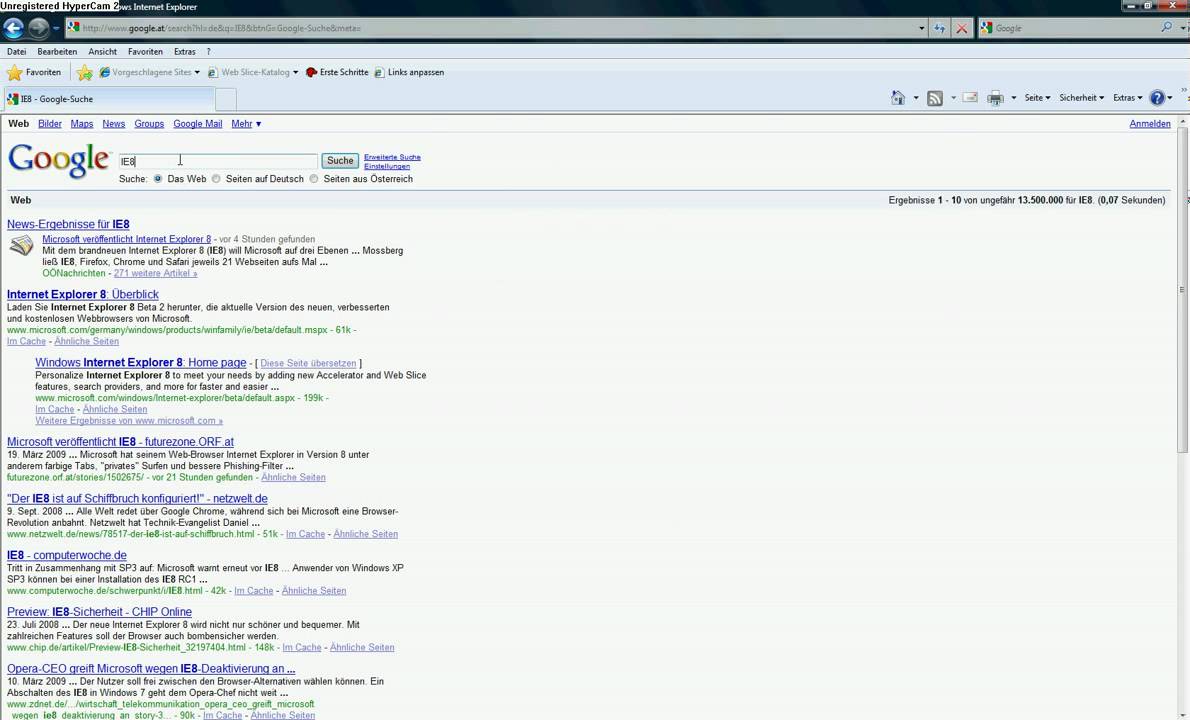Open Vorgeschlagene Sites dropdown
1190x720 pixels.
coord(150,72)
